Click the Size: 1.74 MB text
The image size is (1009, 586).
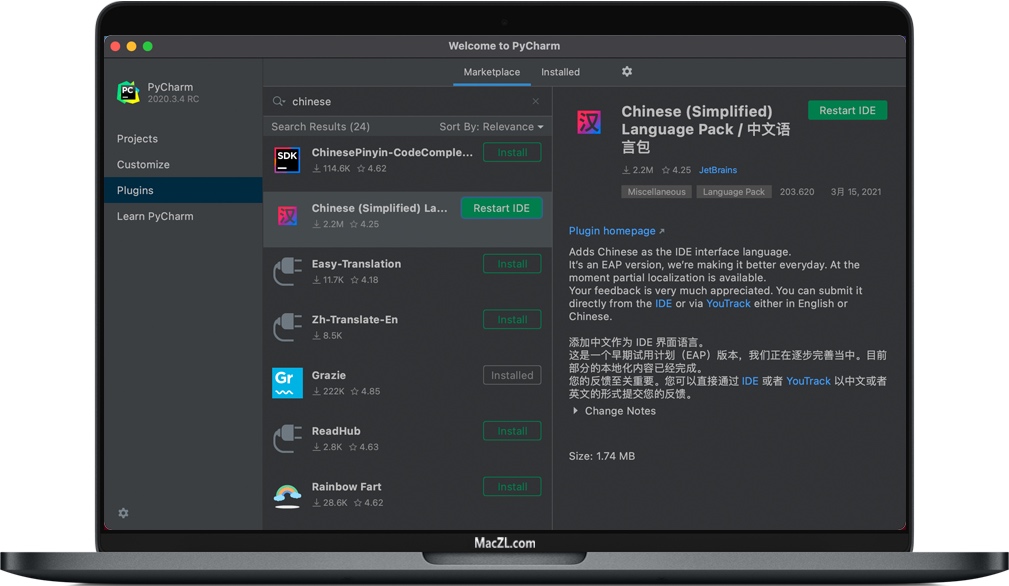[x=602, y=456]
